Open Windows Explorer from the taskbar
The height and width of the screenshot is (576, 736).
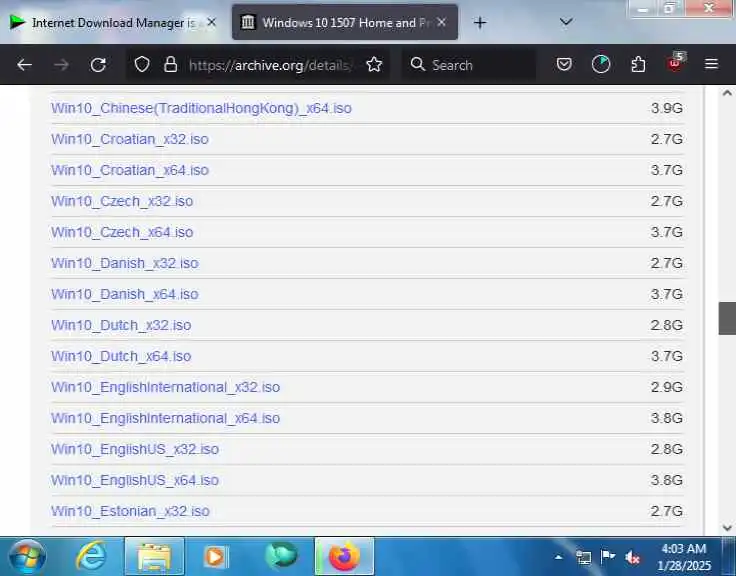coord(154,557)
